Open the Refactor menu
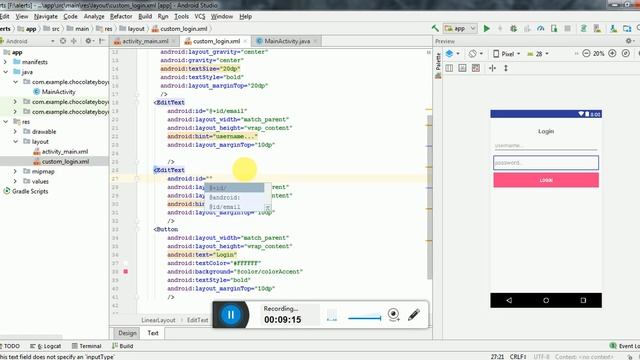The width and height of the screenshot is (640, 360). tap(121, 16)
